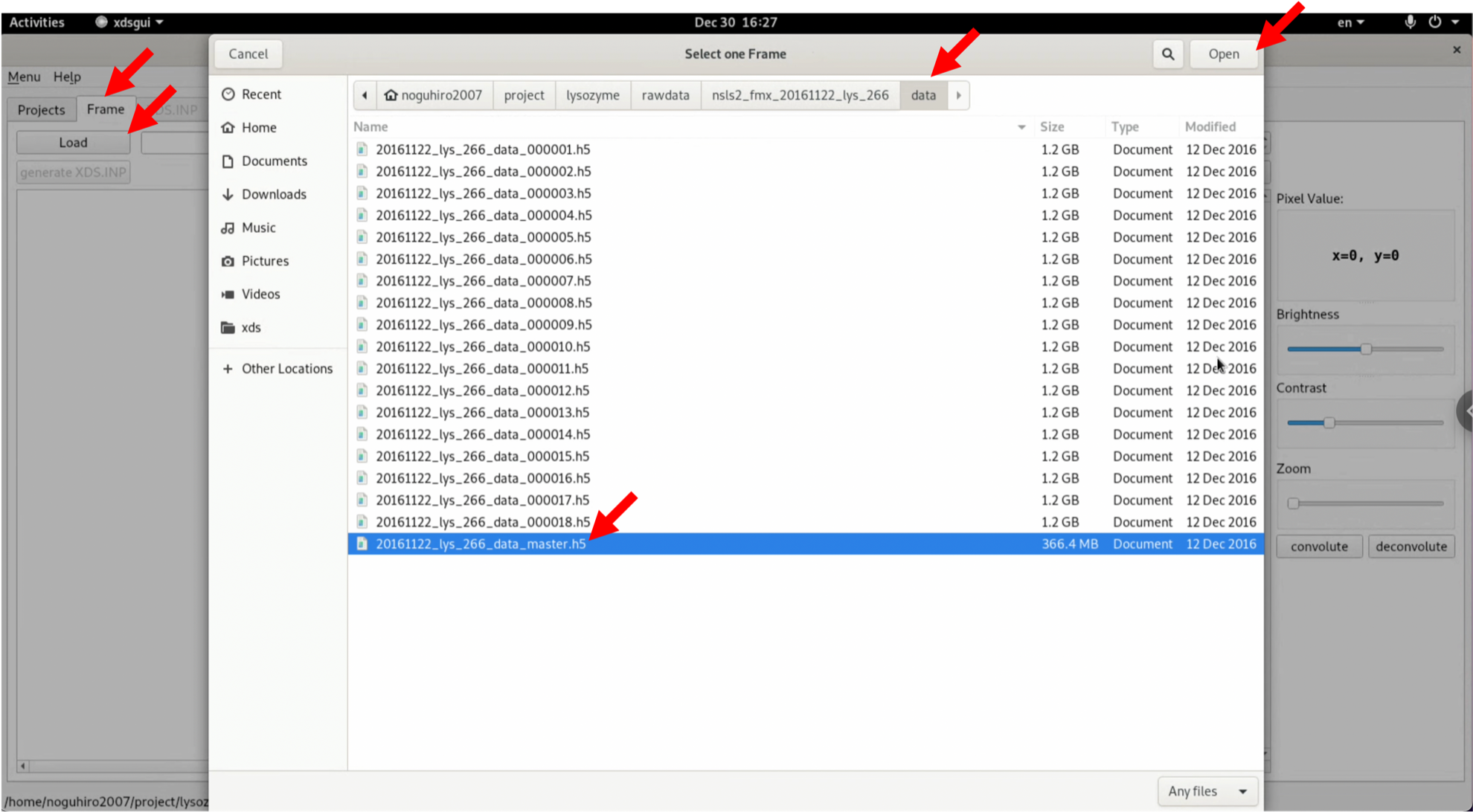Click the forward arrow in path bar
1473x812 pixels.
(x=958, y=95)
